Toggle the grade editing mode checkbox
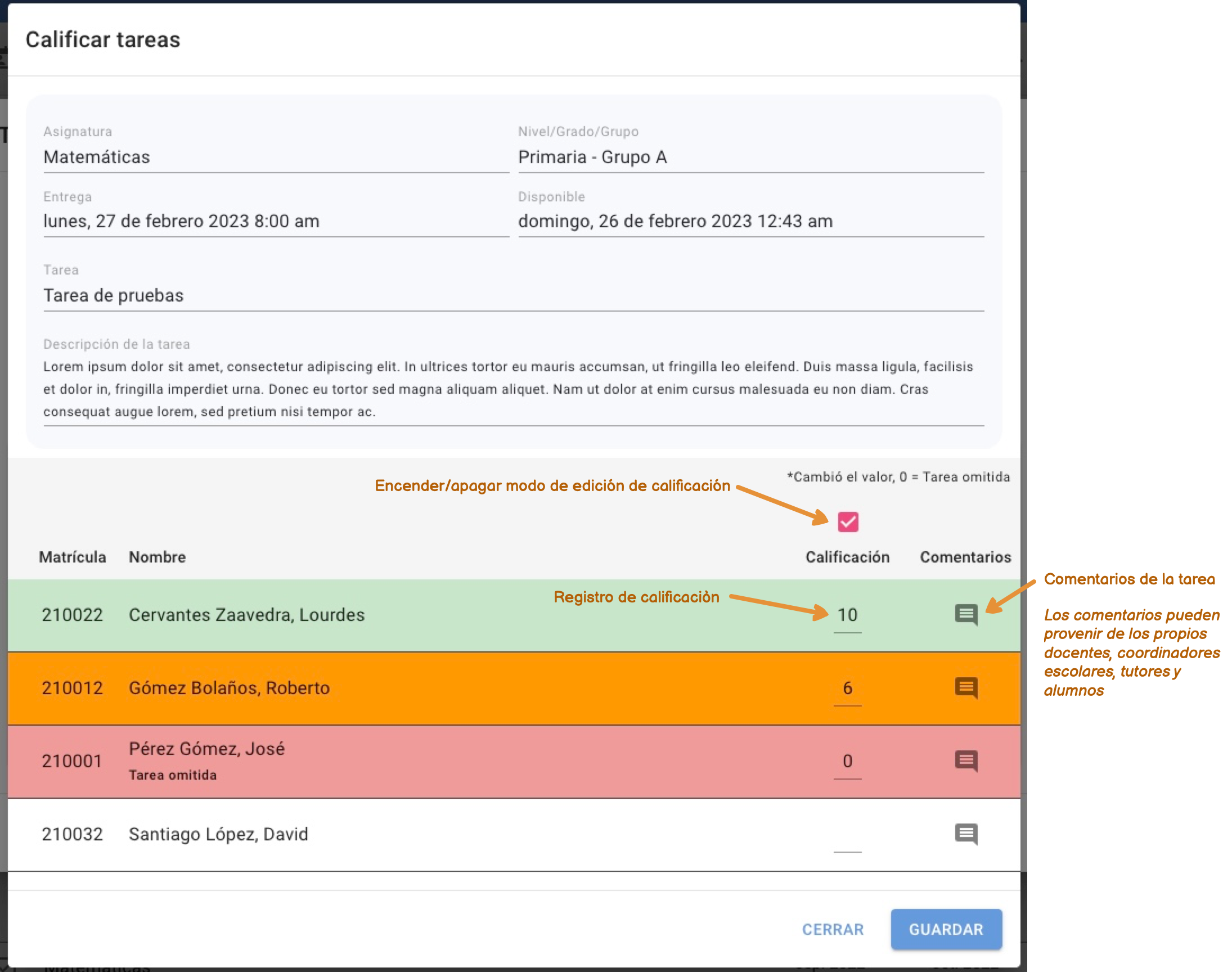Image resolution: width=1232 pixels, height=972 pixels. (x=848, y=521)
